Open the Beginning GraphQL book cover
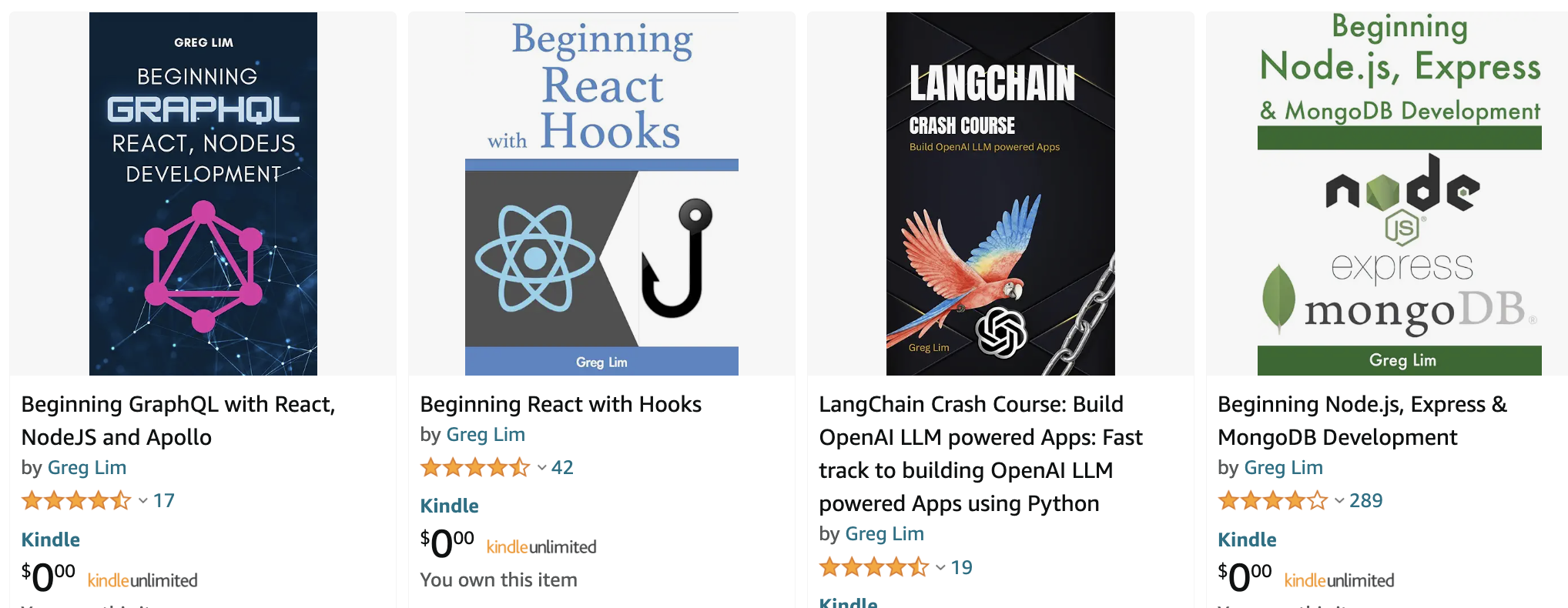The width and height of the screenshot is (1568, 608). pyautogui.click(x=203, y=194)
